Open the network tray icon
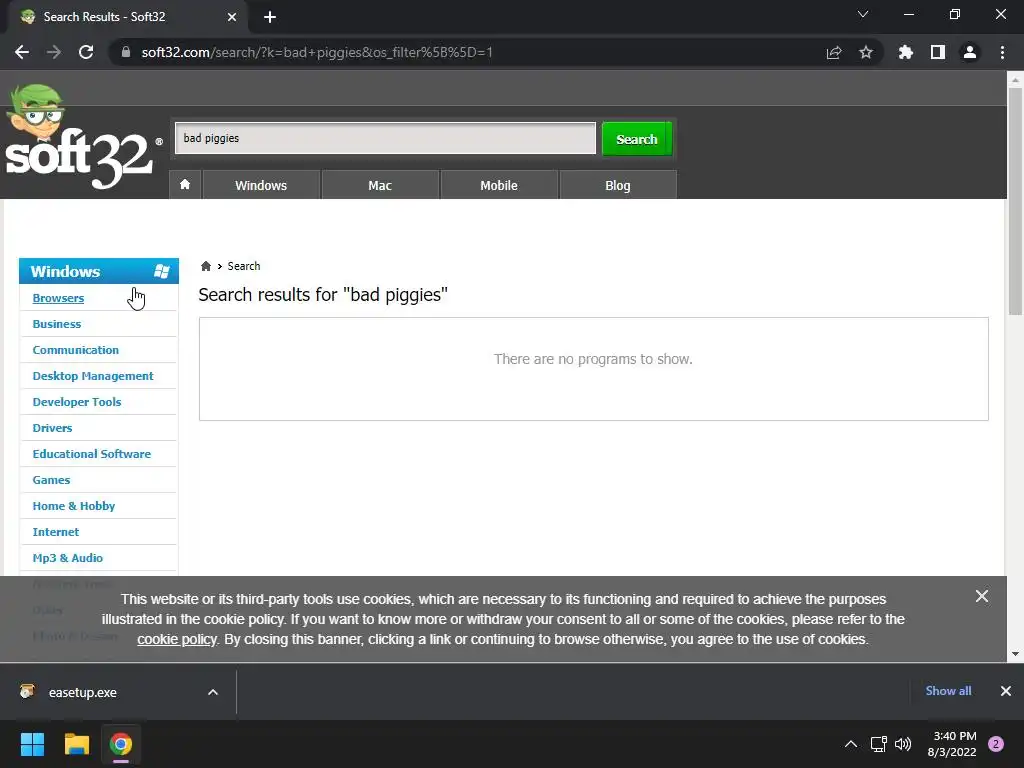The height and width of the screenshot is (768, 1024). (878, 744)
